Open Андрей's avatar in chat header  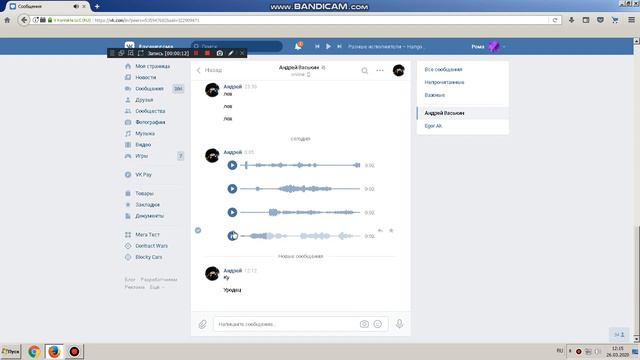pos(398,70)
